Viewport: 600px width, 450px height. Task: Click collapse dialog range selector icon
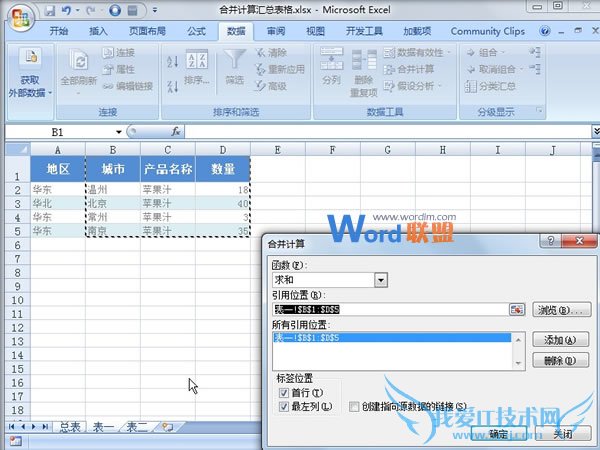point(517,309)
